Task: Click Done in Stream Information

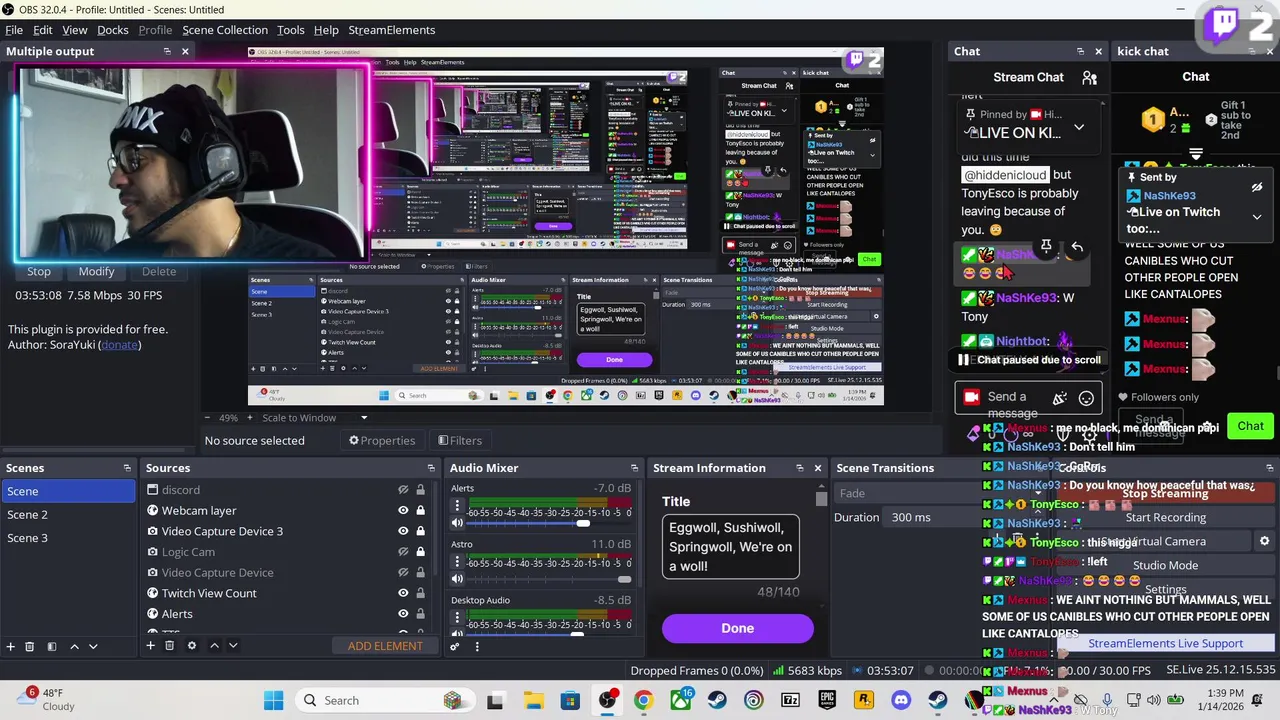Action: [737, 628]
